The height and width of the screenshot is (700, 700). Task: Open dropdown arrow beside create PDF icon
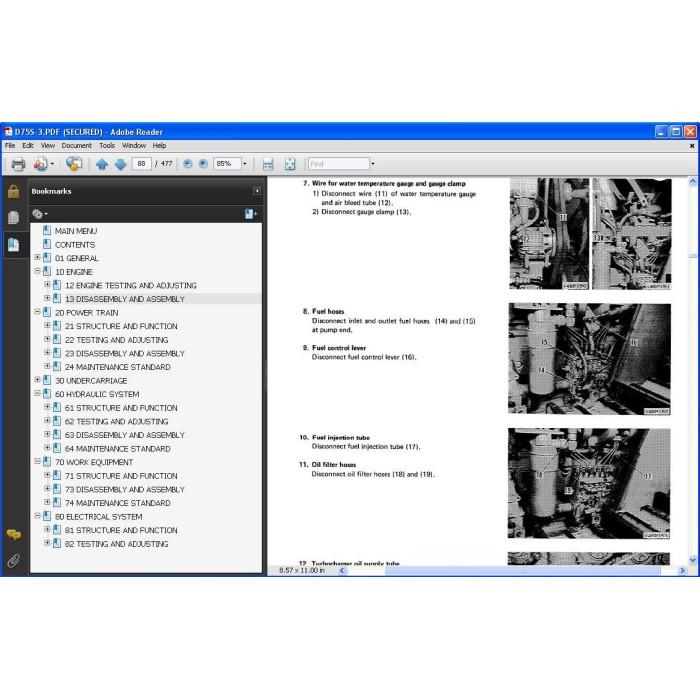pos(52,164)
